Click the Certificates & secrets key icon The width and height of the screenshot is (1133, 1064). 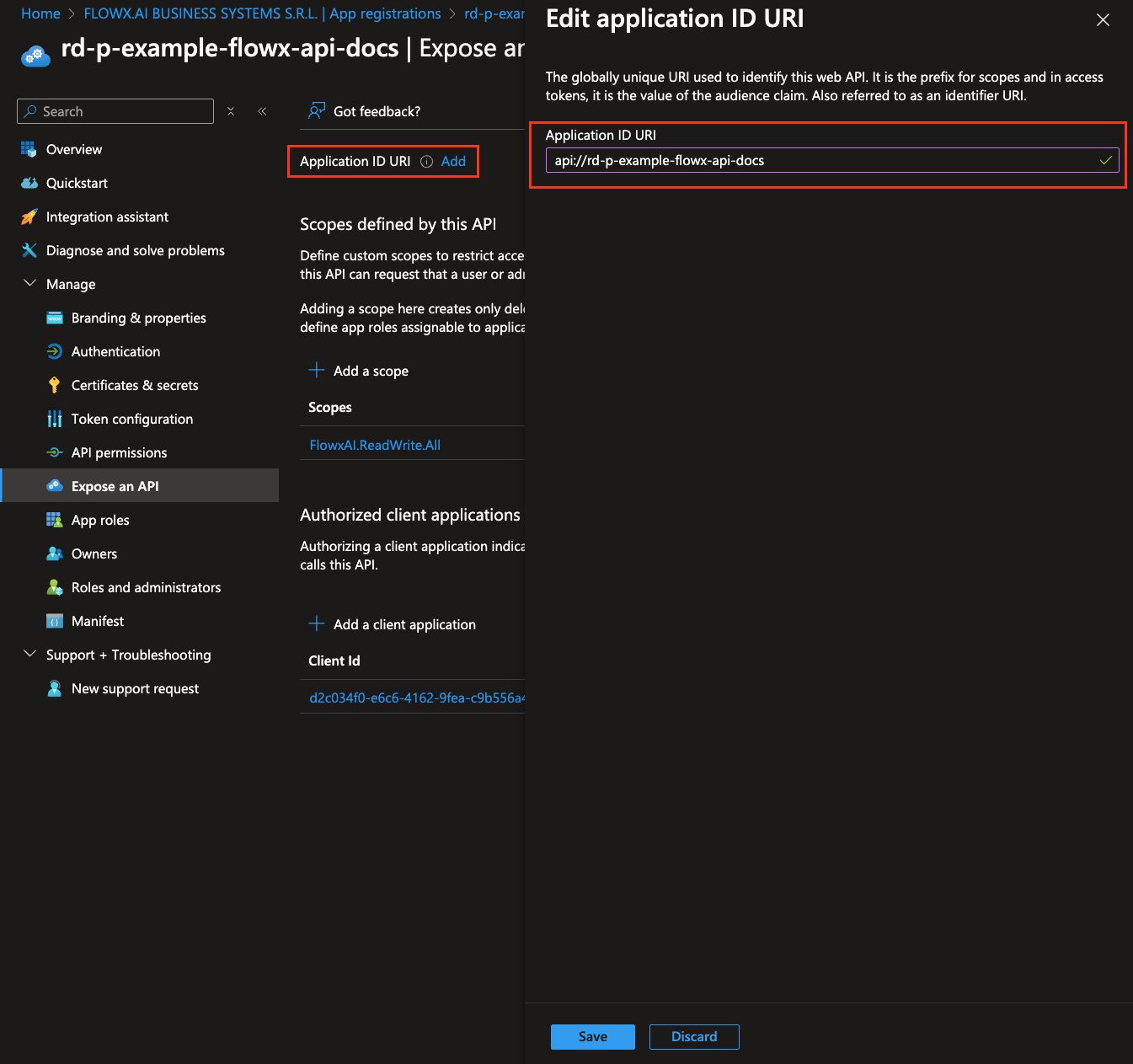[55, 385]
